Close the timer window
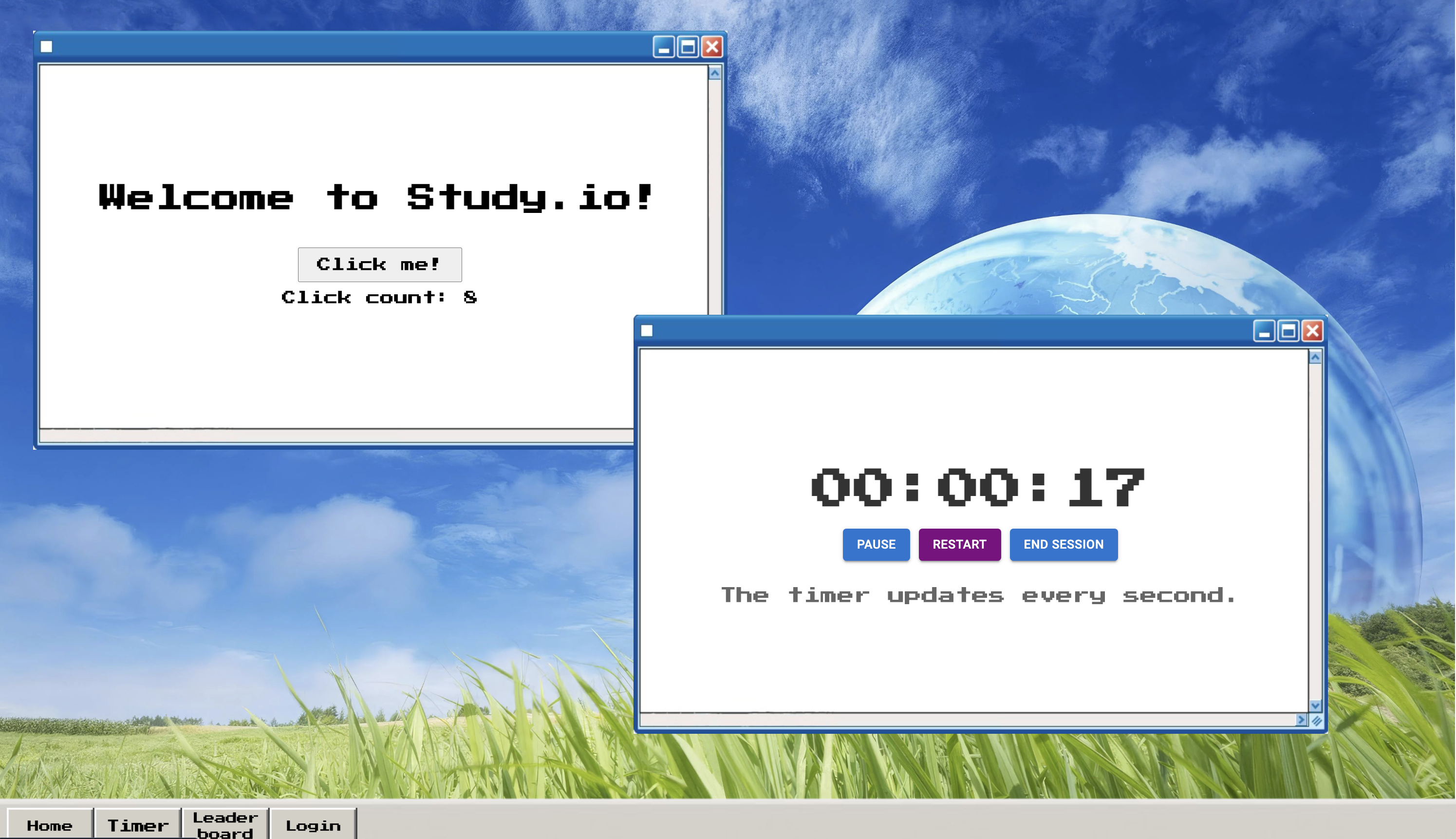1456x839 pixels. click(1312, 331)
